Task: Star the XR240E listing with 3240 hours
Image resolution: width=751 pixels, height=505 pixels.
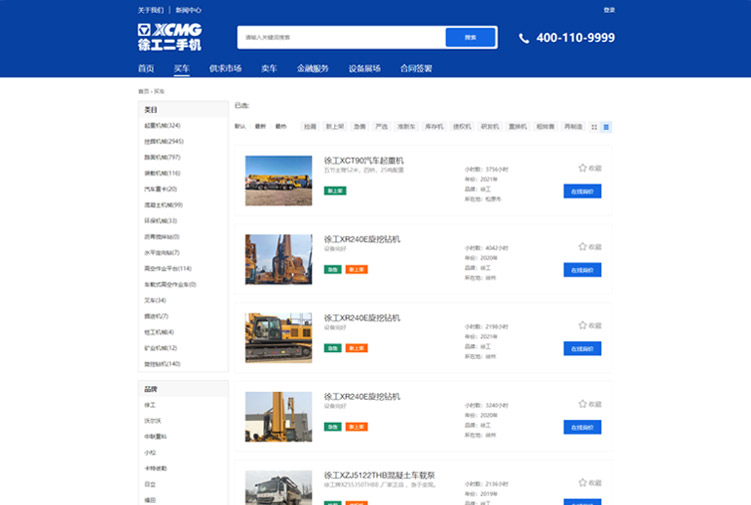Action: (582, 403)
